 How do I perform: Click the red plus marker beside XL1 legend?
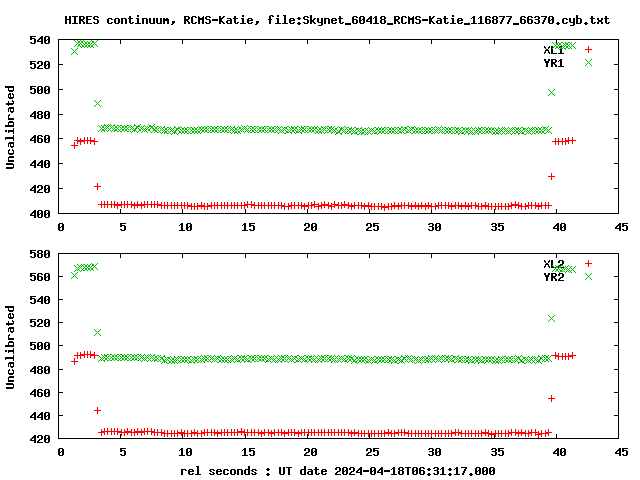(588, 49)
